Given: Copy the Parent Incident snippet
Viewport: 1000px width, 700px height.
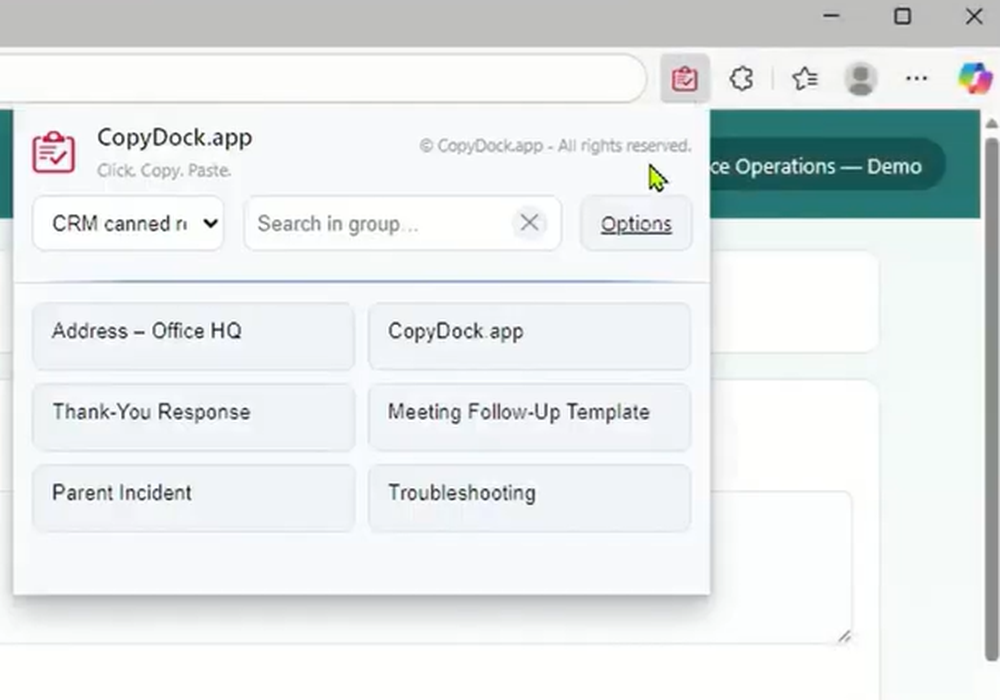Looking at the screenshot, I should point(192,499).
